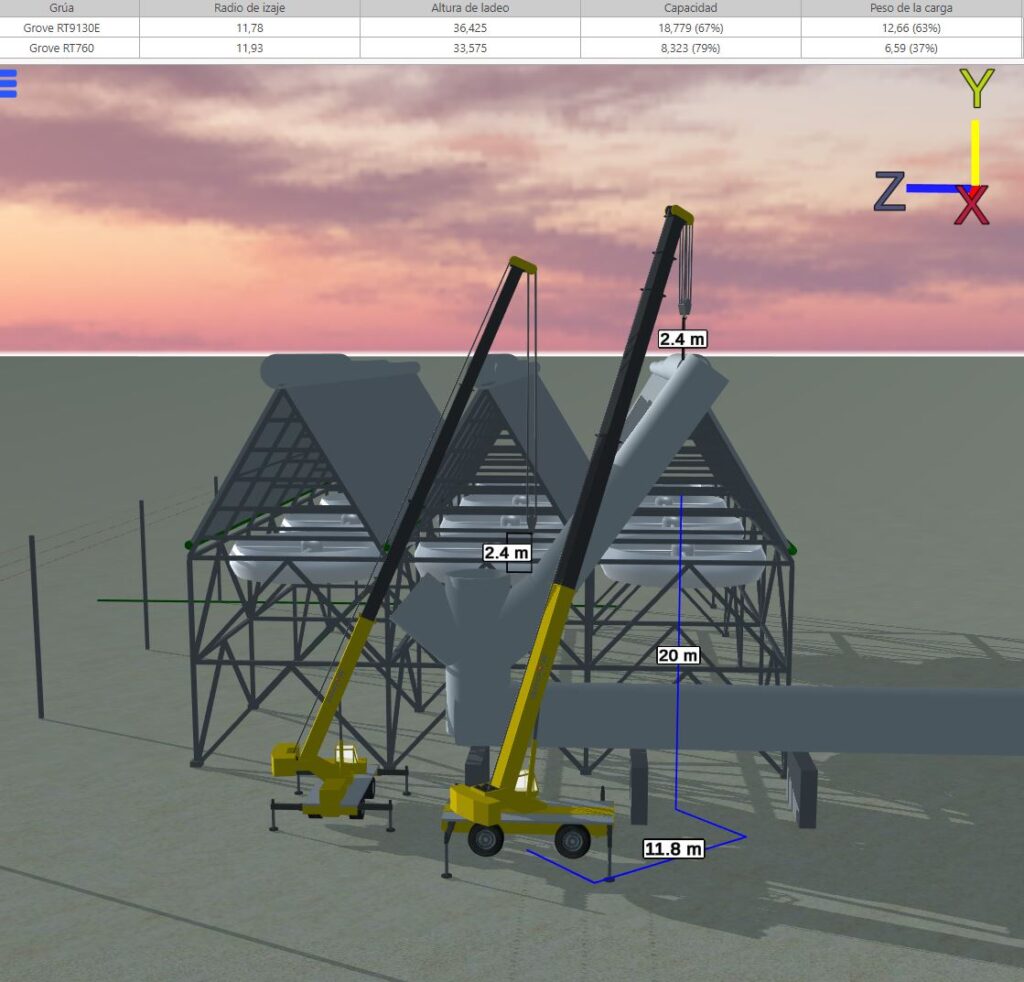1024x982 pixels.
Task: Click the 12,66 (63%) load weight cell
Action: click(x=911, y=28)
